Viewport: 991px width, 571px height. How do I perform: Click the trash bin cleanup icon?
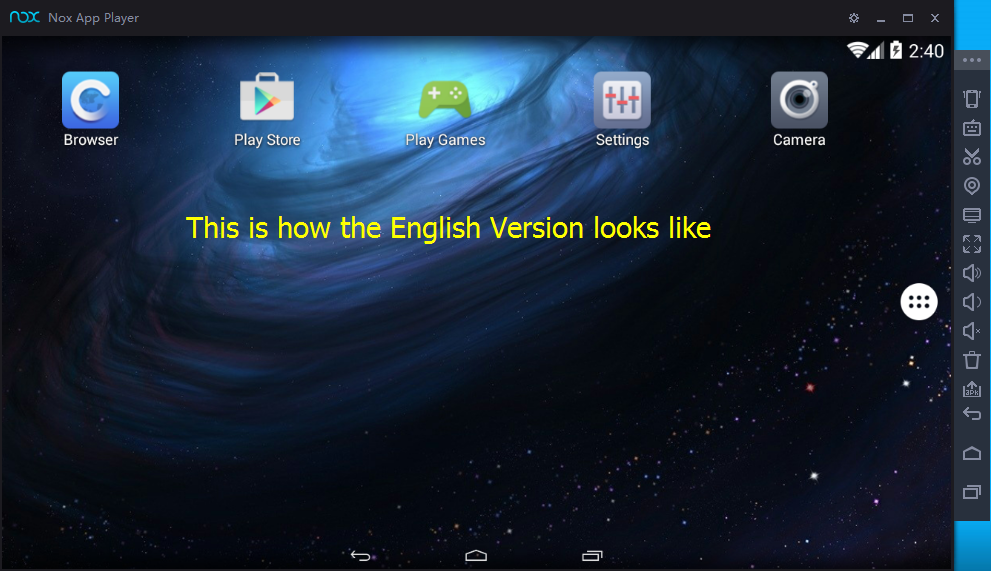click(971, 360)
